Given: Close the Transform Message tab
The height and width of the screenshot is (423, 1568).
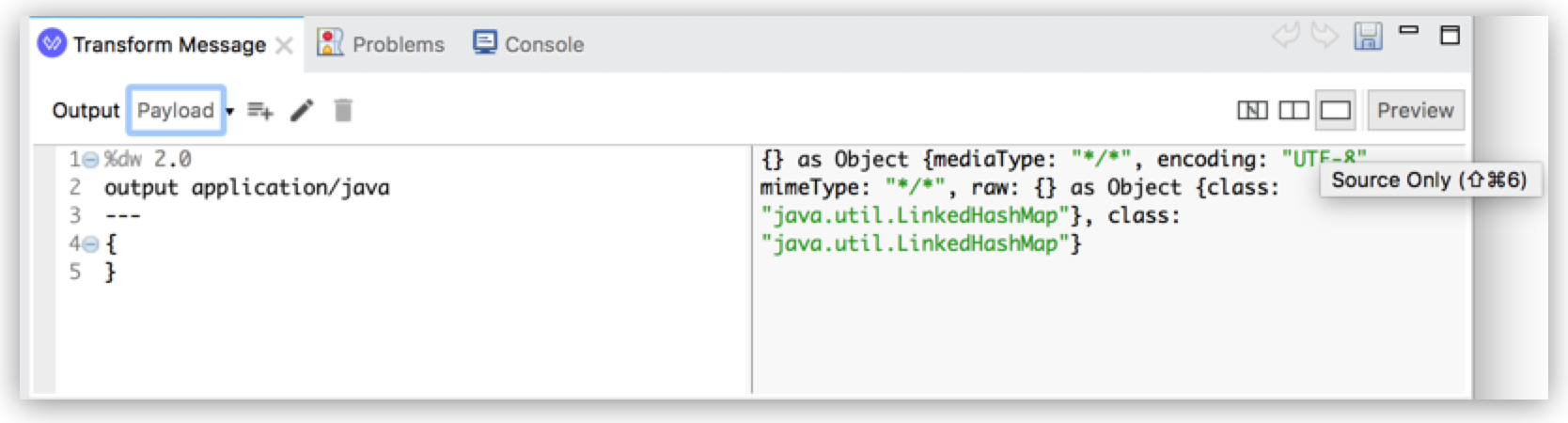Looking at the screenshot, I should tap(284, 45).
